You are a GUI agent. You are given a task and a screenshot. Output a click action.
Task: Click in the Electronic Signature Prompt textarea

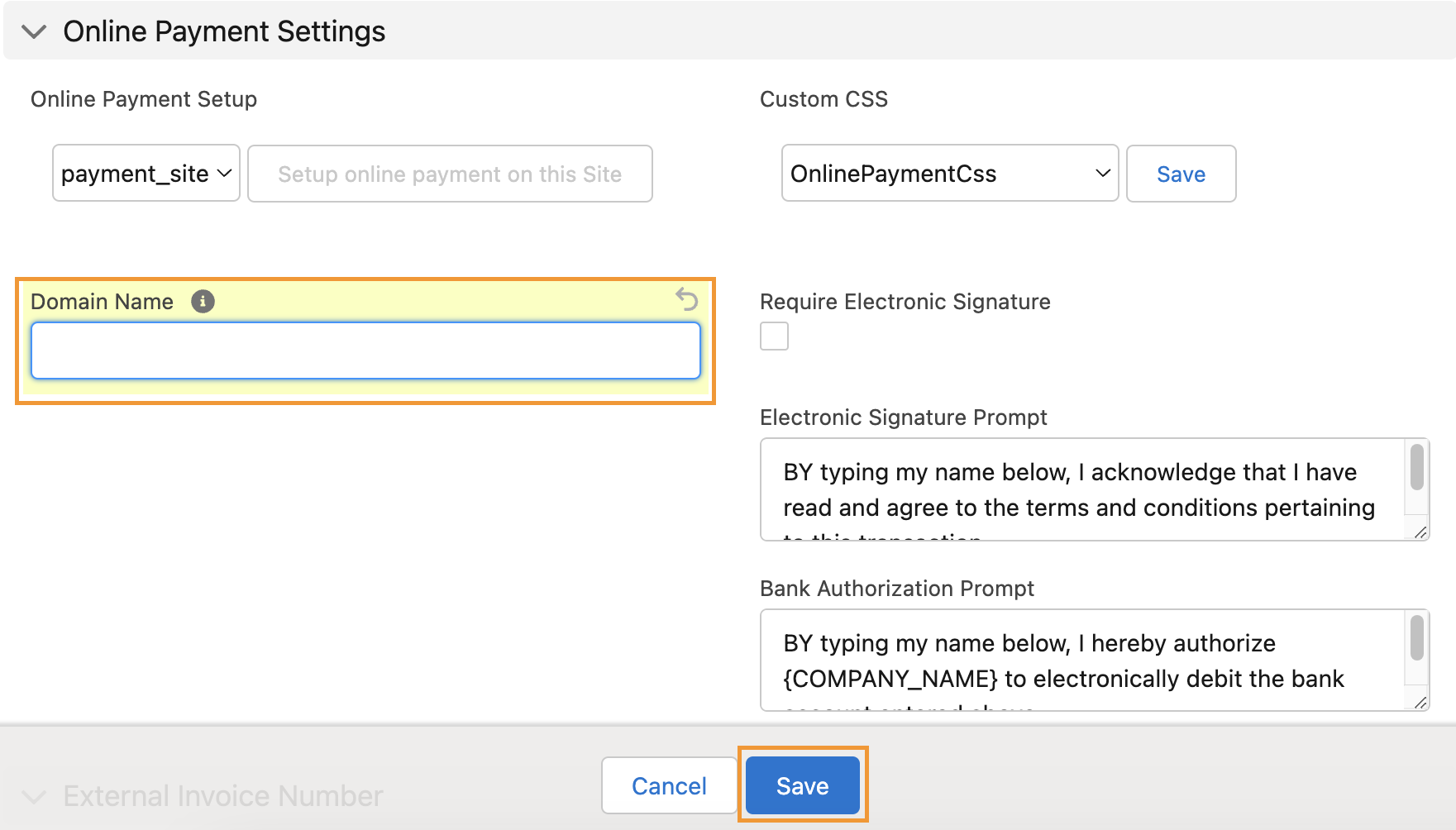tap(1079, 489)
